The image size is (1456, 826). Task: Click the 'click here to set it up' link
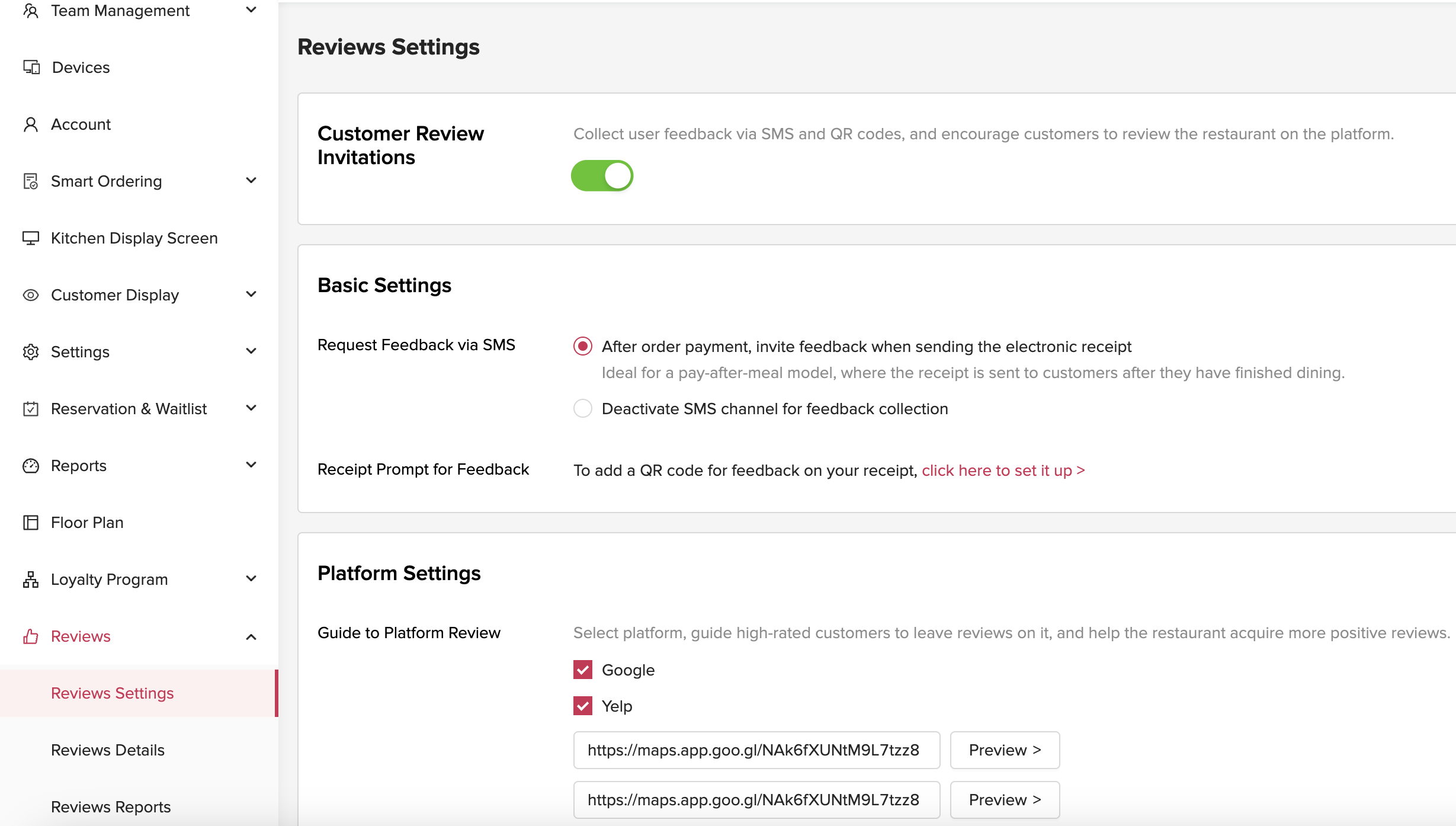[x=1003, y=470]
